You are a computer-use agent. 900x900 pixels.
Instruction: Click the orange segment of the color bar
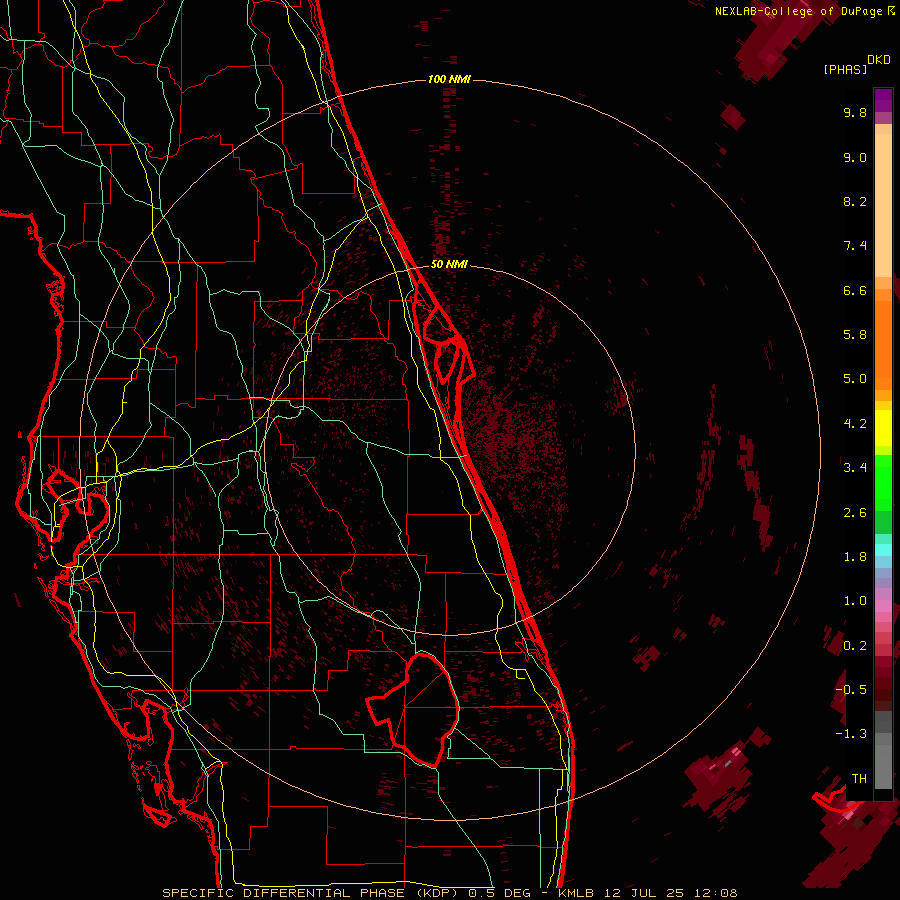coord(883,344)
